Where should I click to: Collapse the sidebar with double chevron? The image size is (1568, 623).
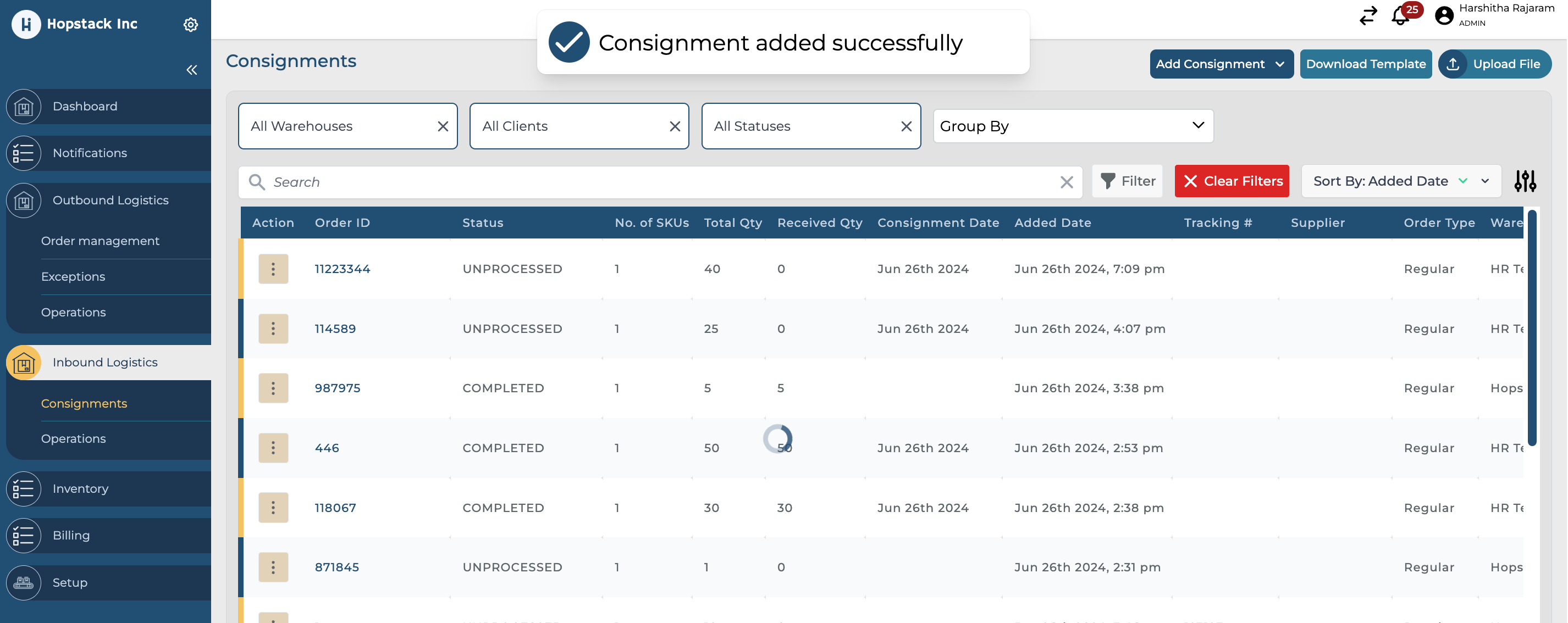point(192,70)
